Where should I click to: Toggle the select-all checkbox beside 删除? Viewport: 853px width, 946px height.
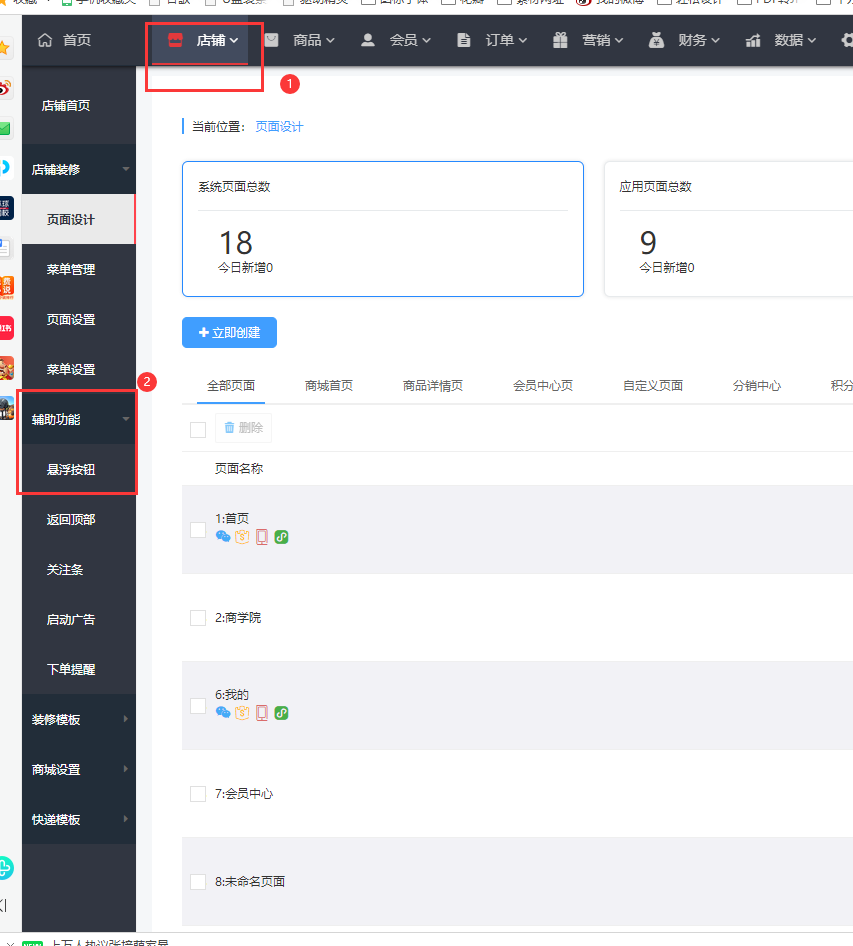(198, 429)
